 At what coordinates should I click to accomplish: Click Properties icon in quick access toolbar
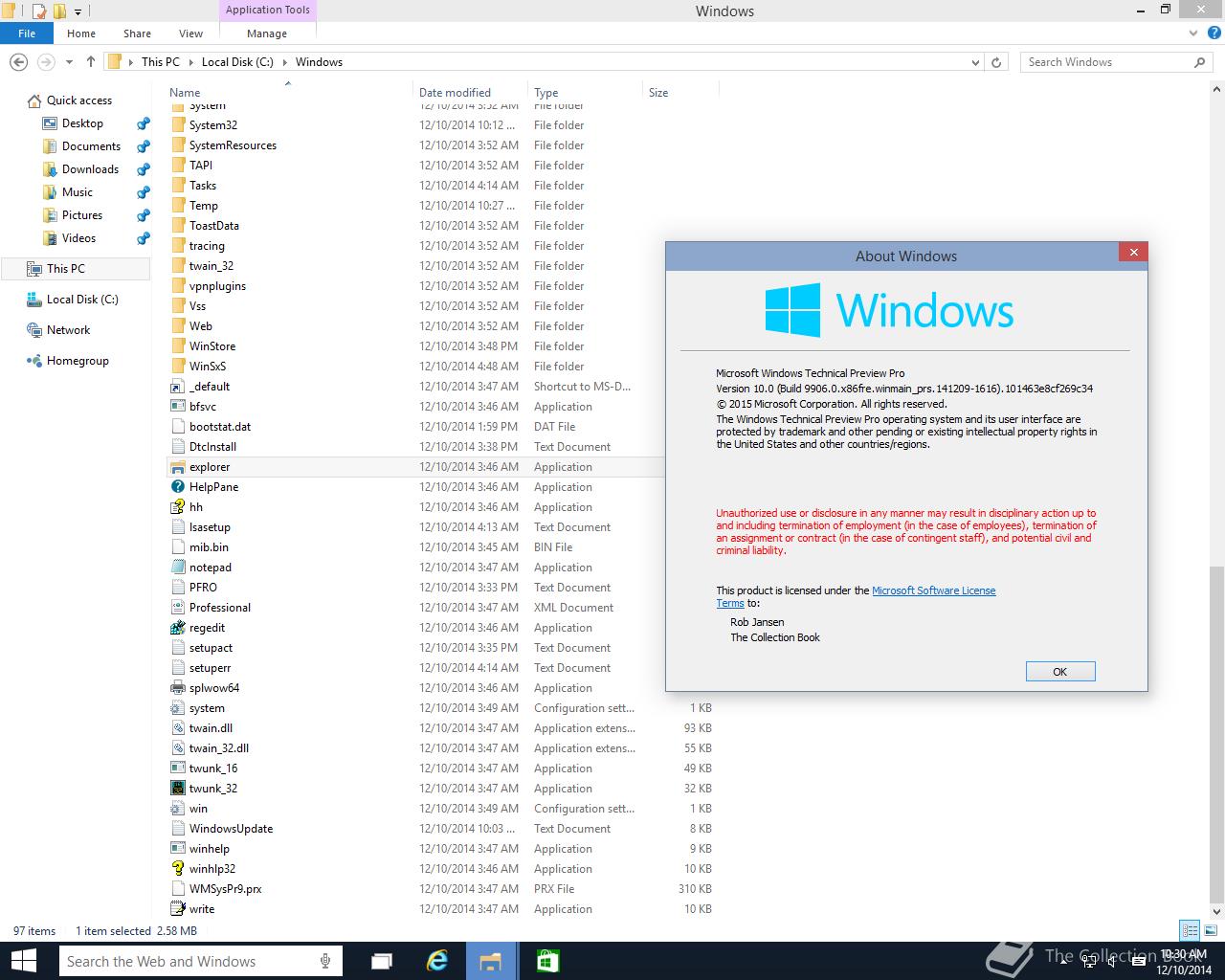(x=39, y=11)
